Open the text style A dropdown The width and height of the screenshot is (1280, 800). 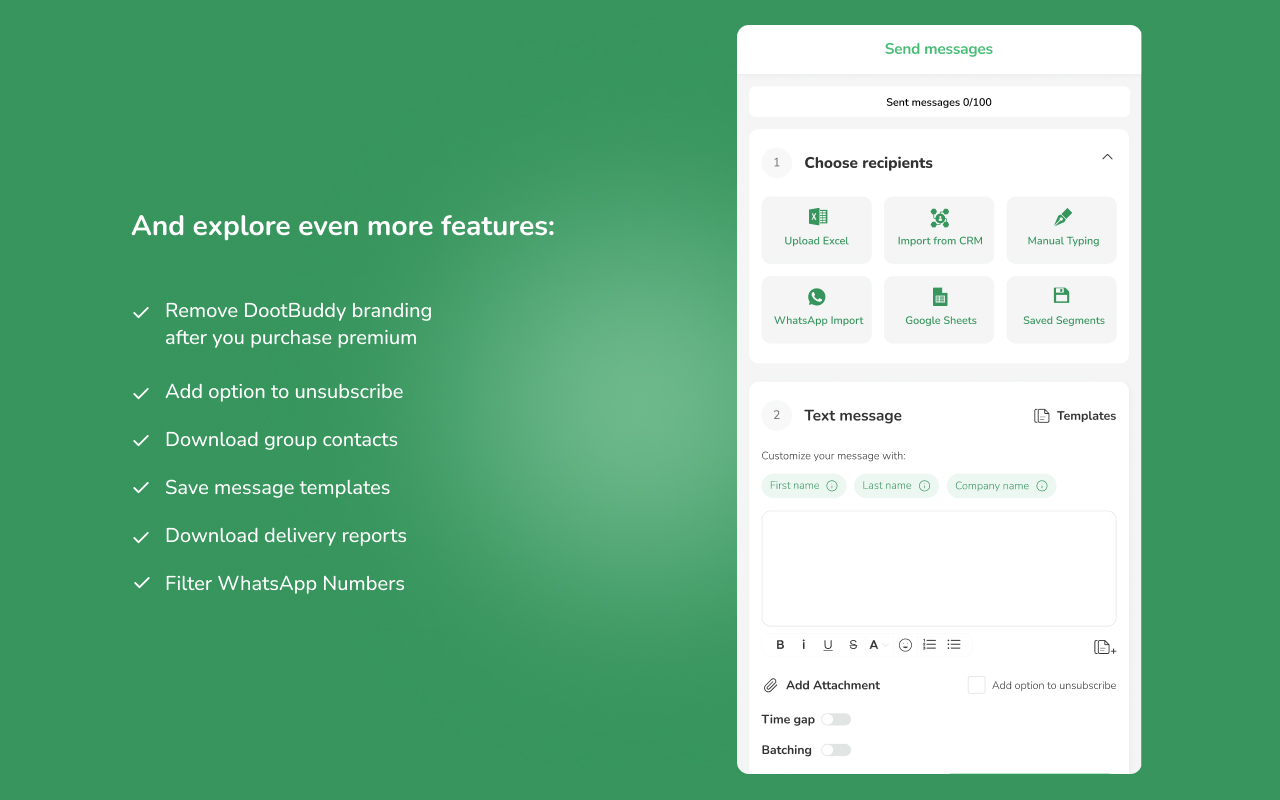878,645
